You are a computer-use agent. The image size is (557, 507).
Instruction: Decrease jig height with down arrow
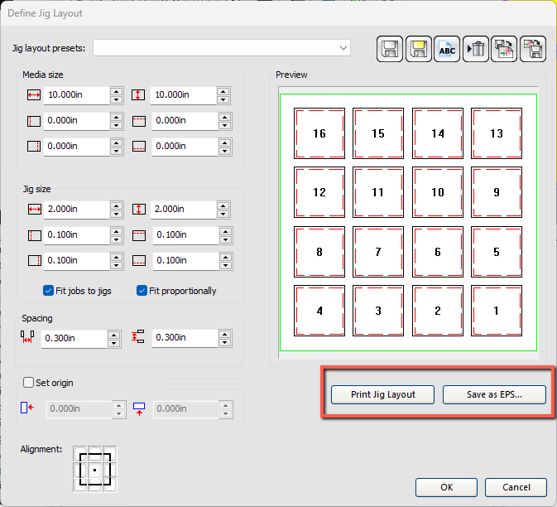coord(223,214)
